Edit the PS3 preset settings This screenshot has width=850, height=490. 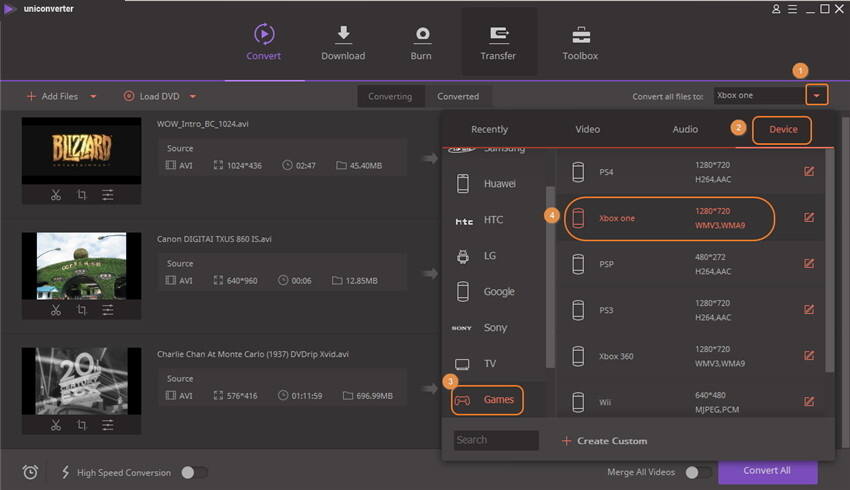pos(809,310)
